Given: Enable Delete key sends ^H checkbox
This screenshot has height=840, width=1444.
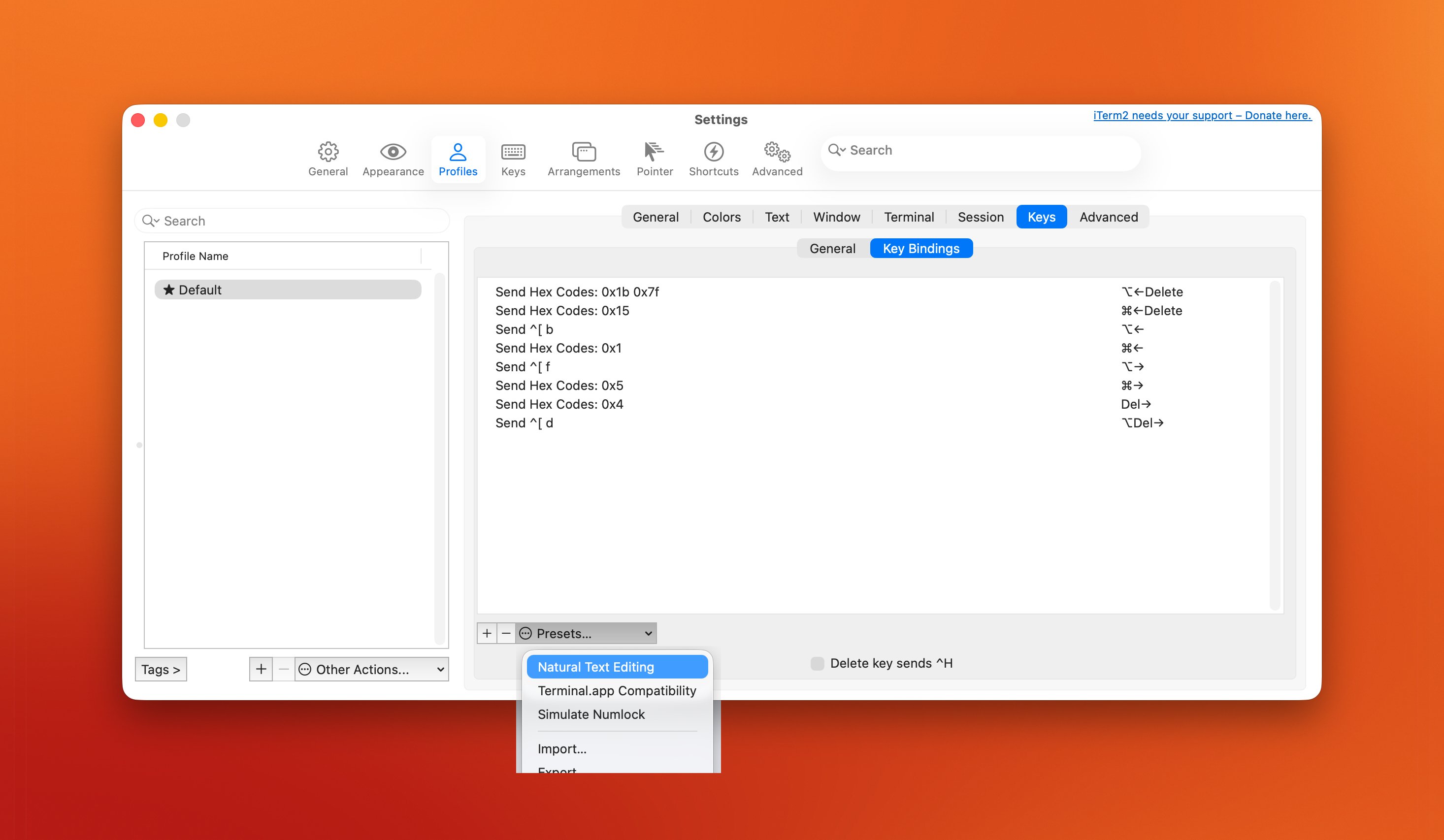Looking at the screenshot, I should [x=817, y=664].
